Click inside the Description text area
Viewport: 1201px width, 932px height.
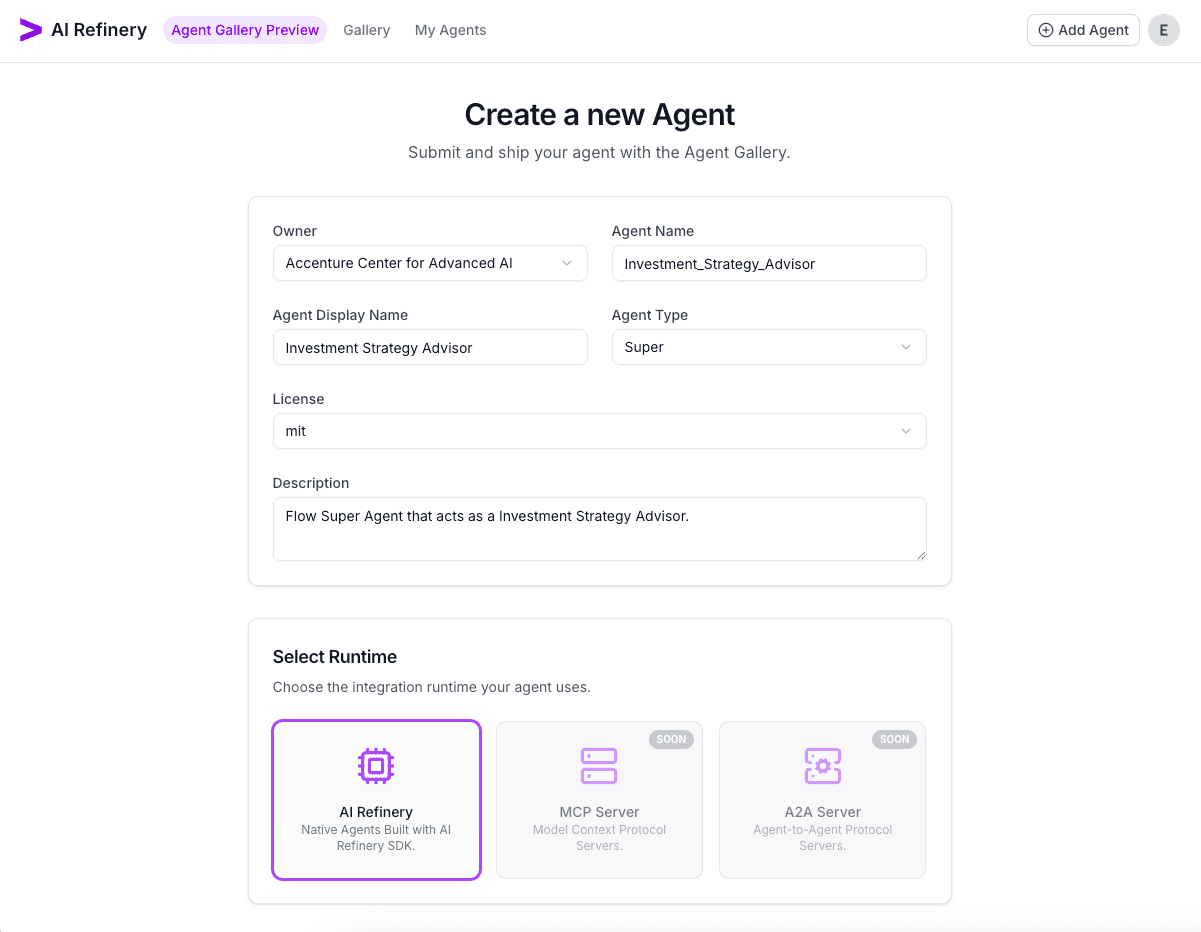pyautogui.click(x=599, y=528)
